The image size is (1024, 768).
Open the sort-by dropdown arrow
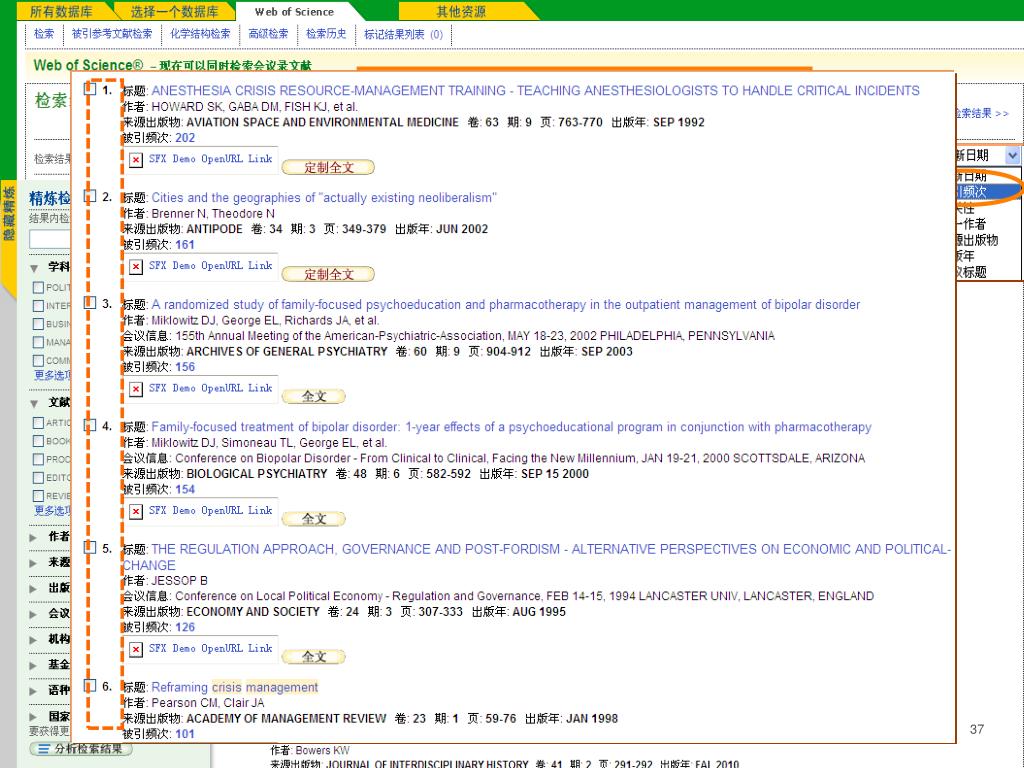click(x=1012, y=155)
